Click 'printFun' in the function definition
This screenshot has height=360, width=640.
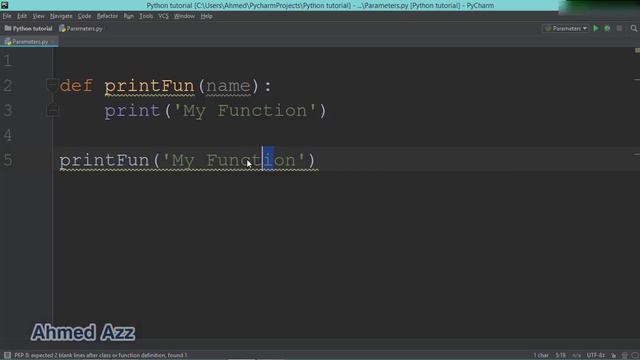[149, 86]
